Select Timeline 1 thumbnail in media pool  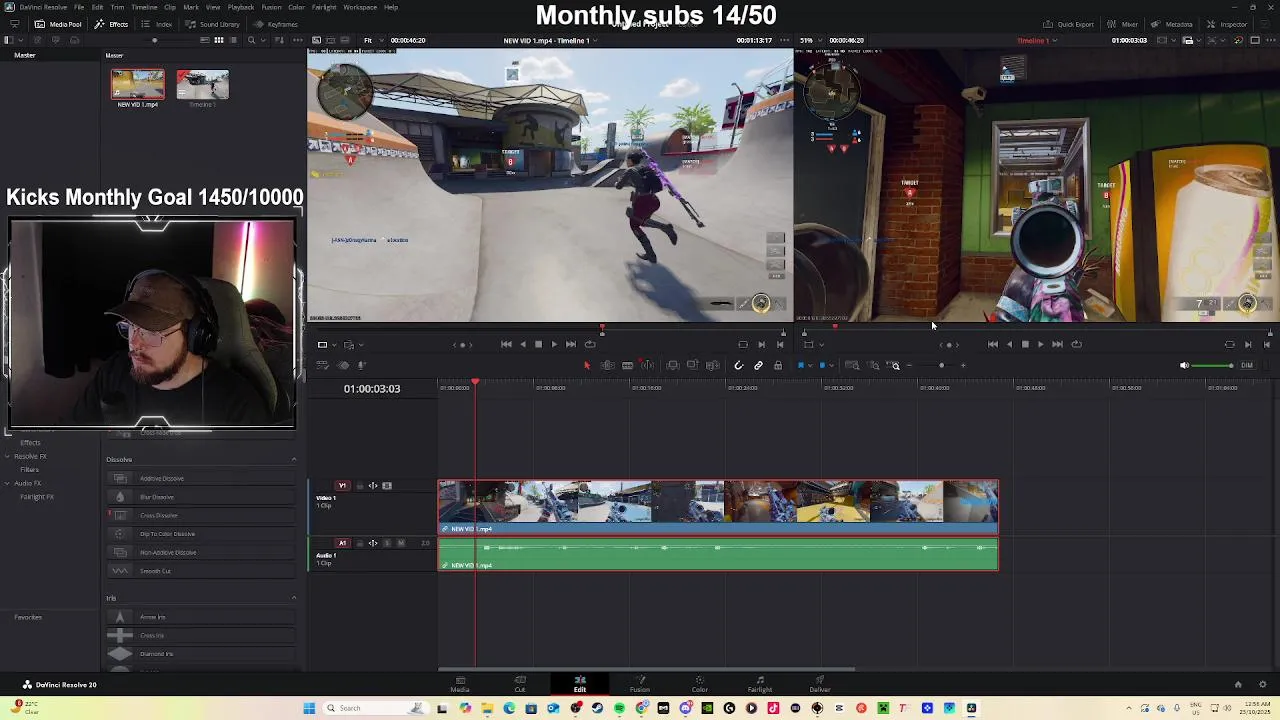(x=202, y=85)
